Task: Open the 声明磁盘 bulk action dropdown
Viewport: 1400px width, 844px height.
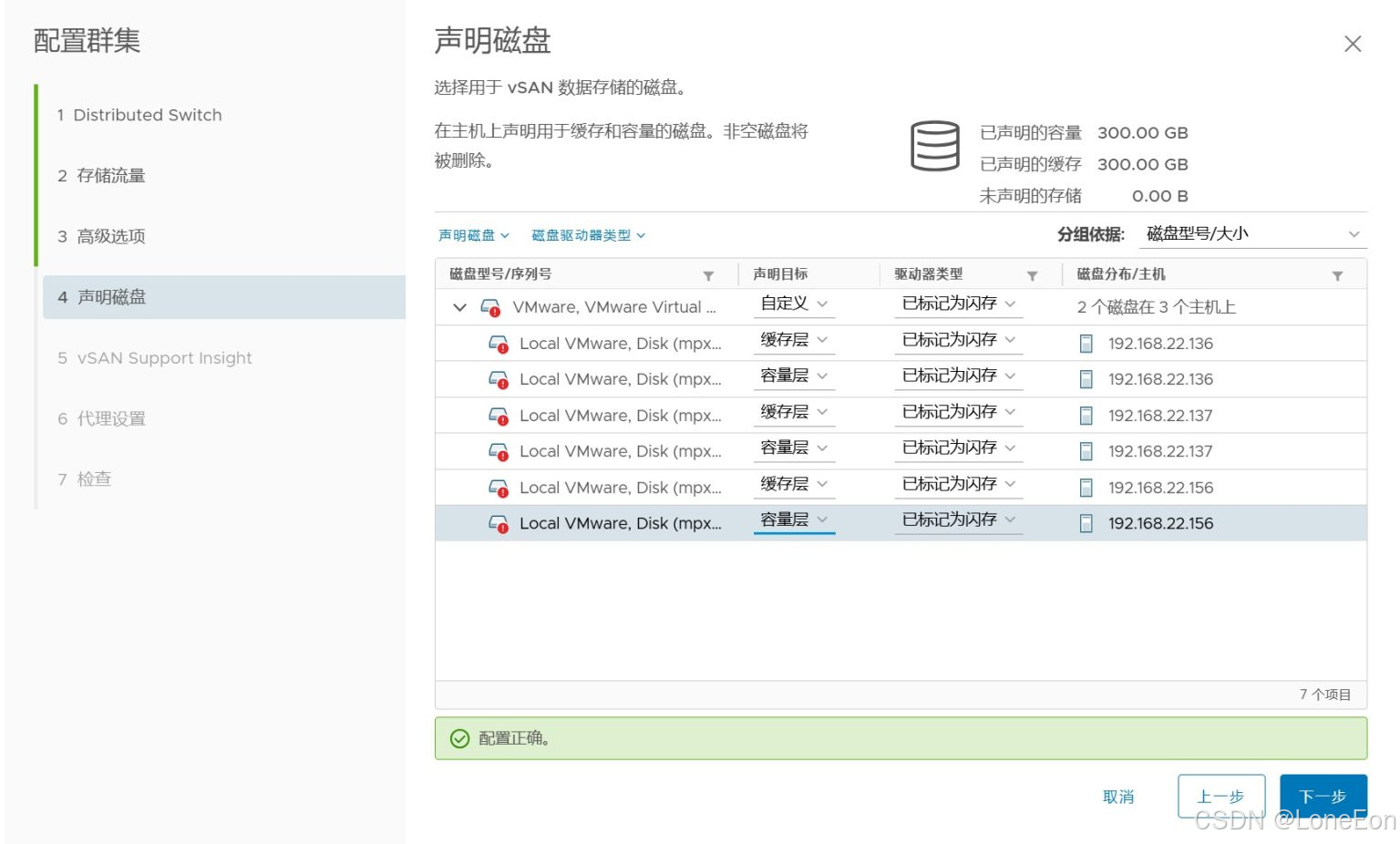Action: pos(474,235)
